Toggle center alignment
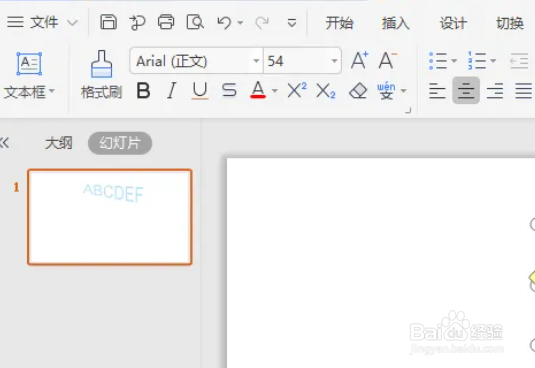 [x=466, y=91]
